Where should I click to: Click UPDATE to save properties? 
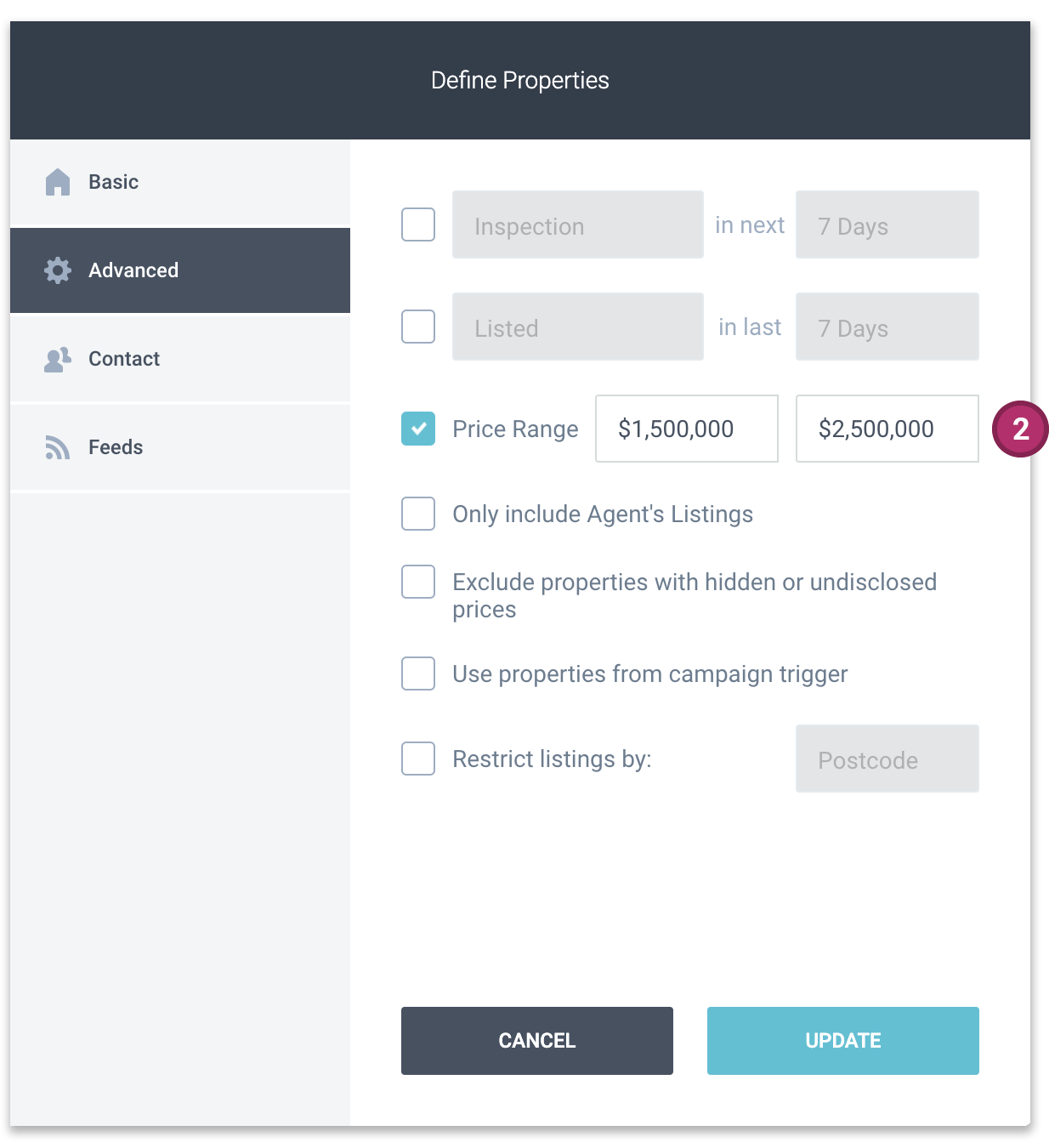tap(842, 1040)
